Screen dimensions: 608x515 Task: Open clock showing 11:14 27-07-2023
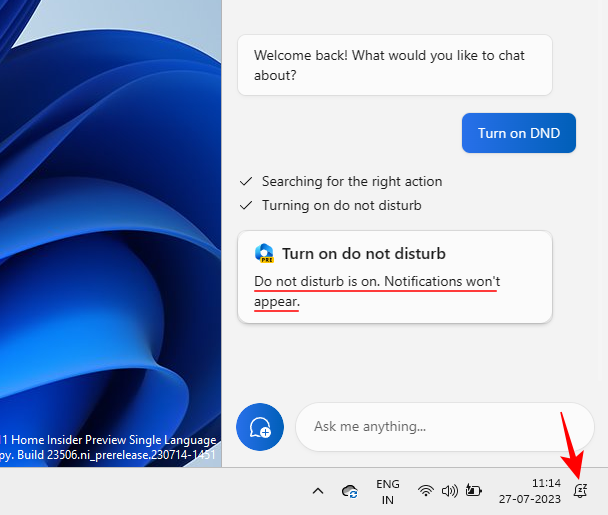click(x=530, y=491)
